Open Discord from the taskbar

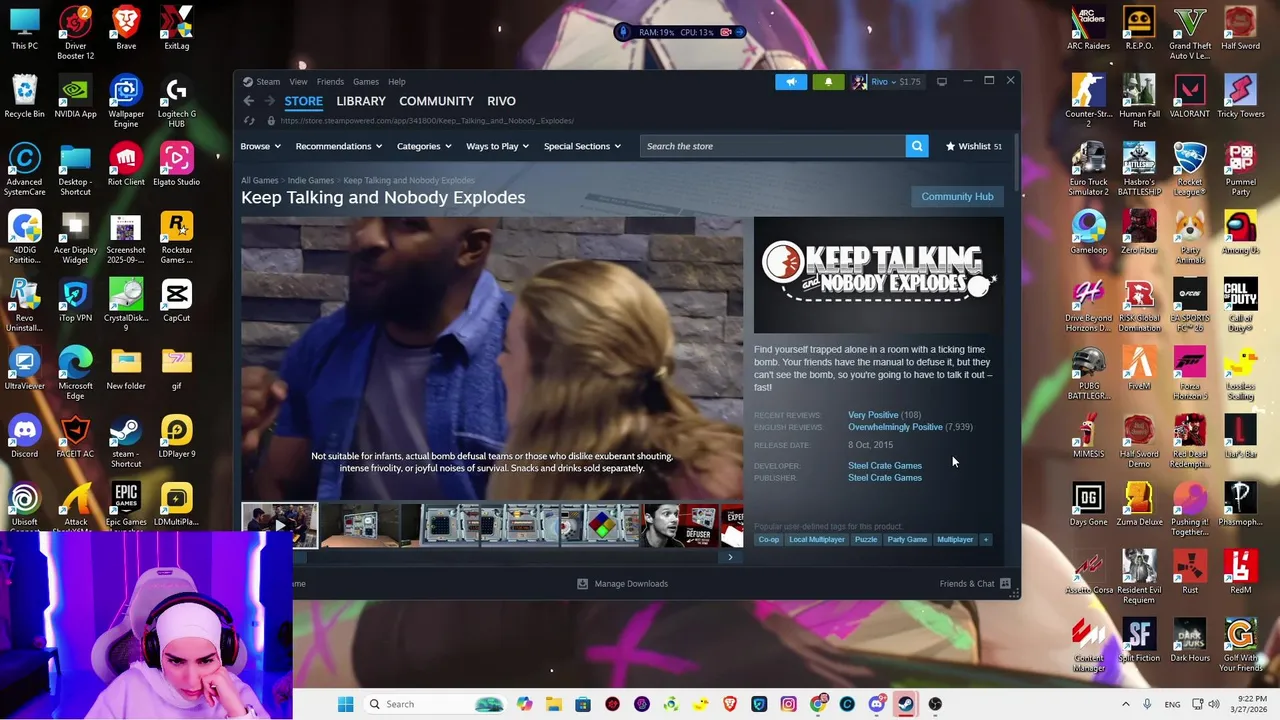876,704
